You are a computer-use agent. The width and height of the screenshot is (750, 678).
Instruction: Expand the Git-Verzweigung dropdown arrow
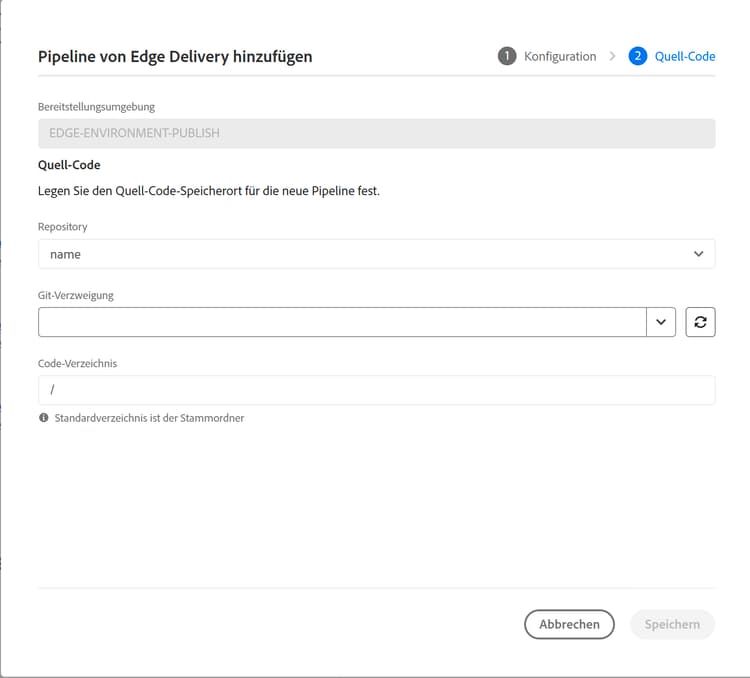coord(661,322)
